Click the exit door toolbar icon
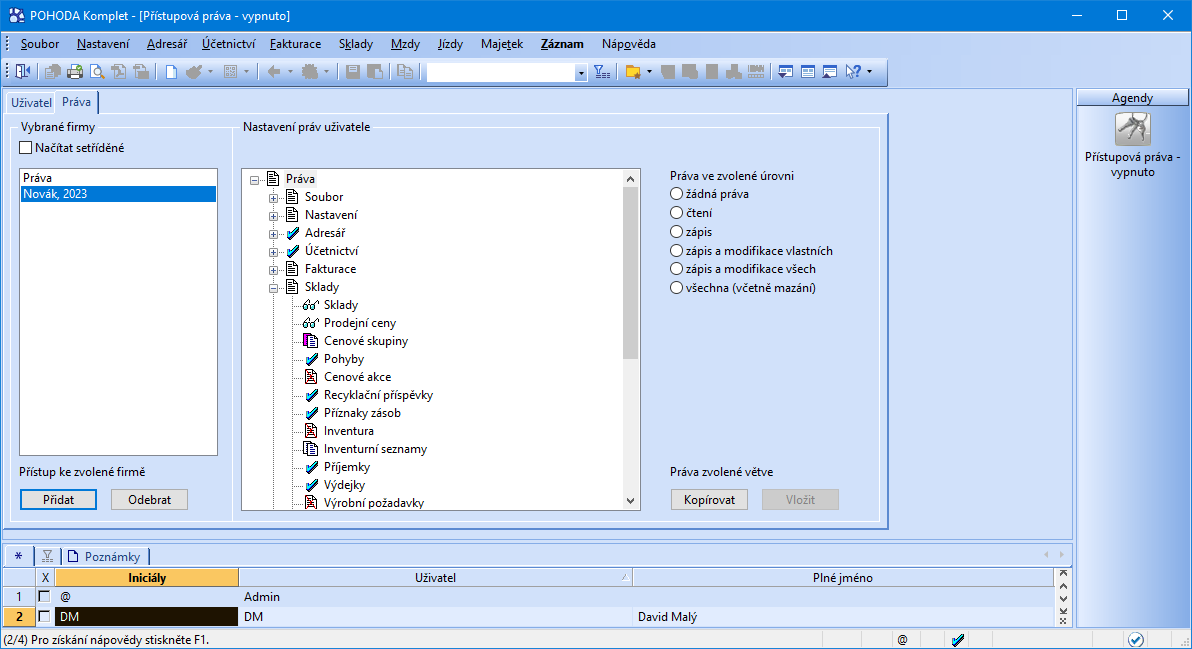The width and height of the screenshot is (1192, 649). pyautogui.click(x=23, y=71)
